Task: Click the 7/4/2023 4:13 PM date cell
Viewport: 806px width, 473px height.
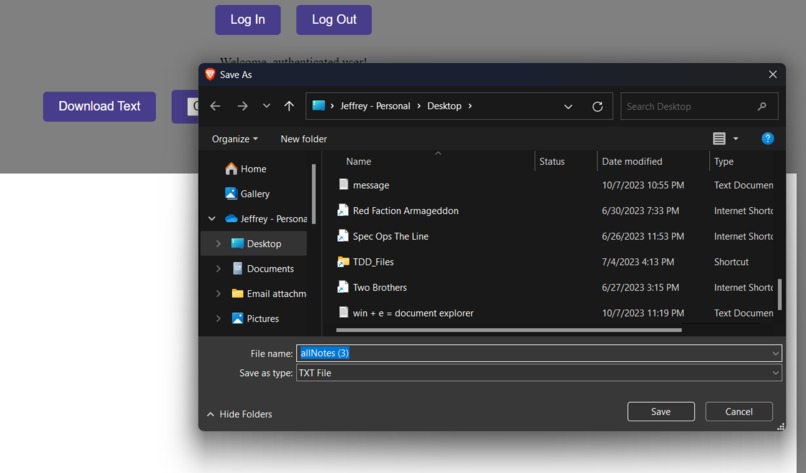Action: [x=637, y=262]
